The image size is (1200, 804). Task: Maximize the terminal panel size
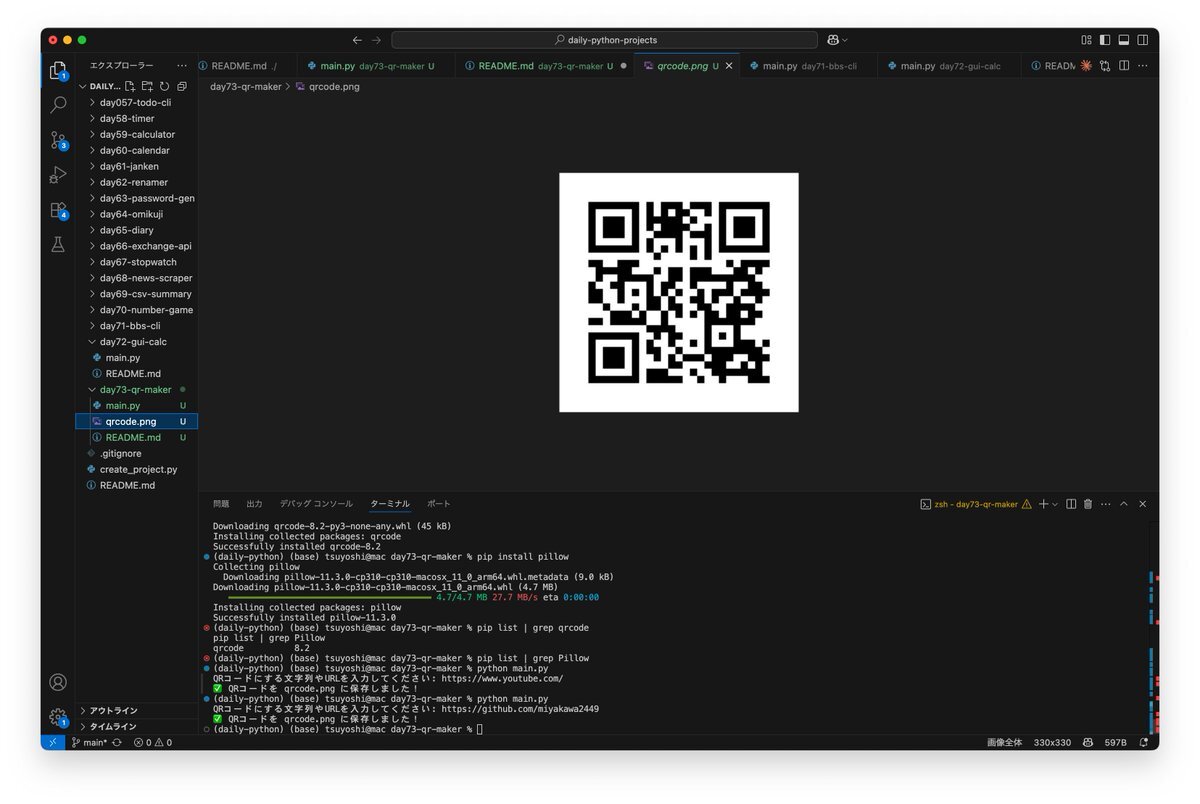point(1124,504)
